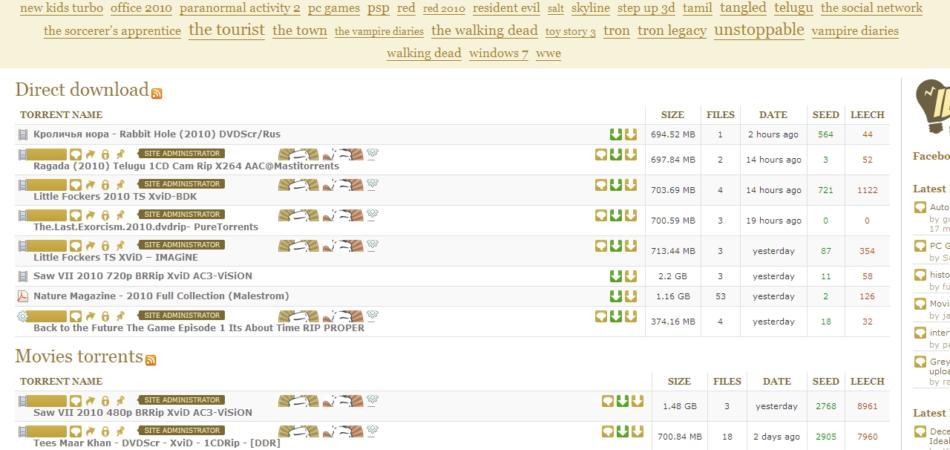
Task: Click the lock icon above Saw VII 480p title
Action: 105,400
